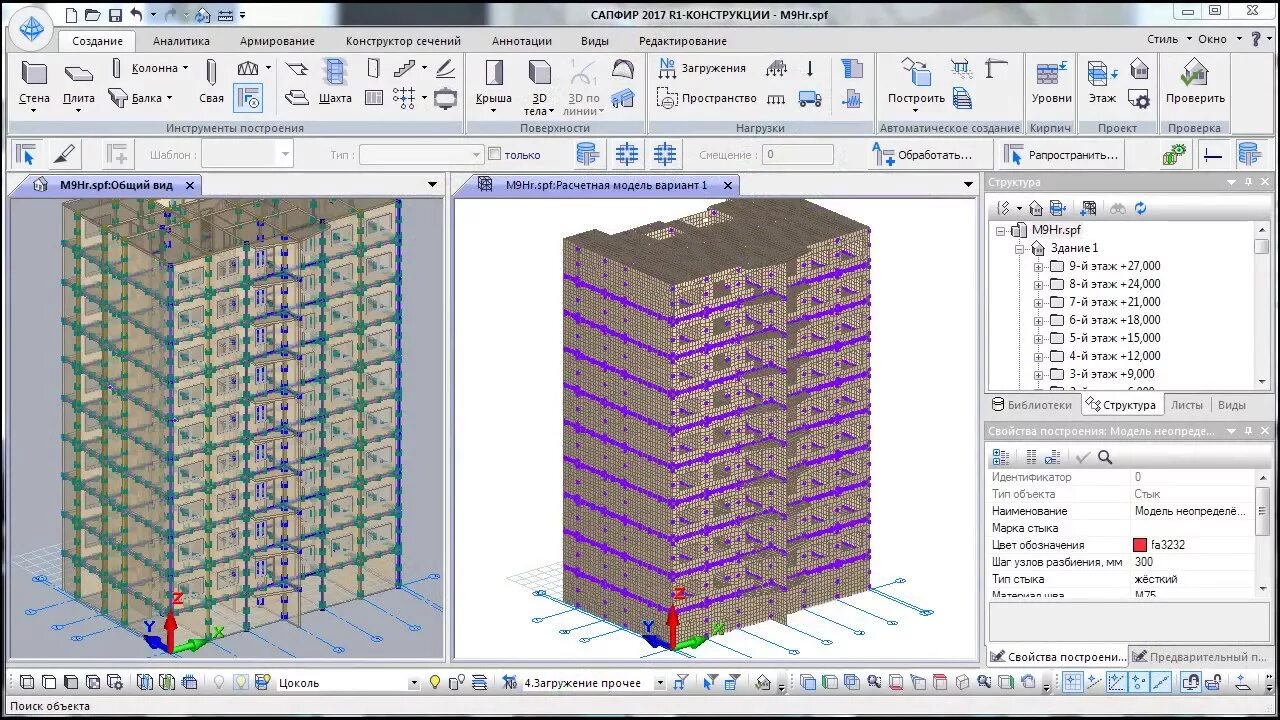This screenshot has width=1280, height=720.
Task: Open the Аннотации ribbon tab
Action: 522,41
